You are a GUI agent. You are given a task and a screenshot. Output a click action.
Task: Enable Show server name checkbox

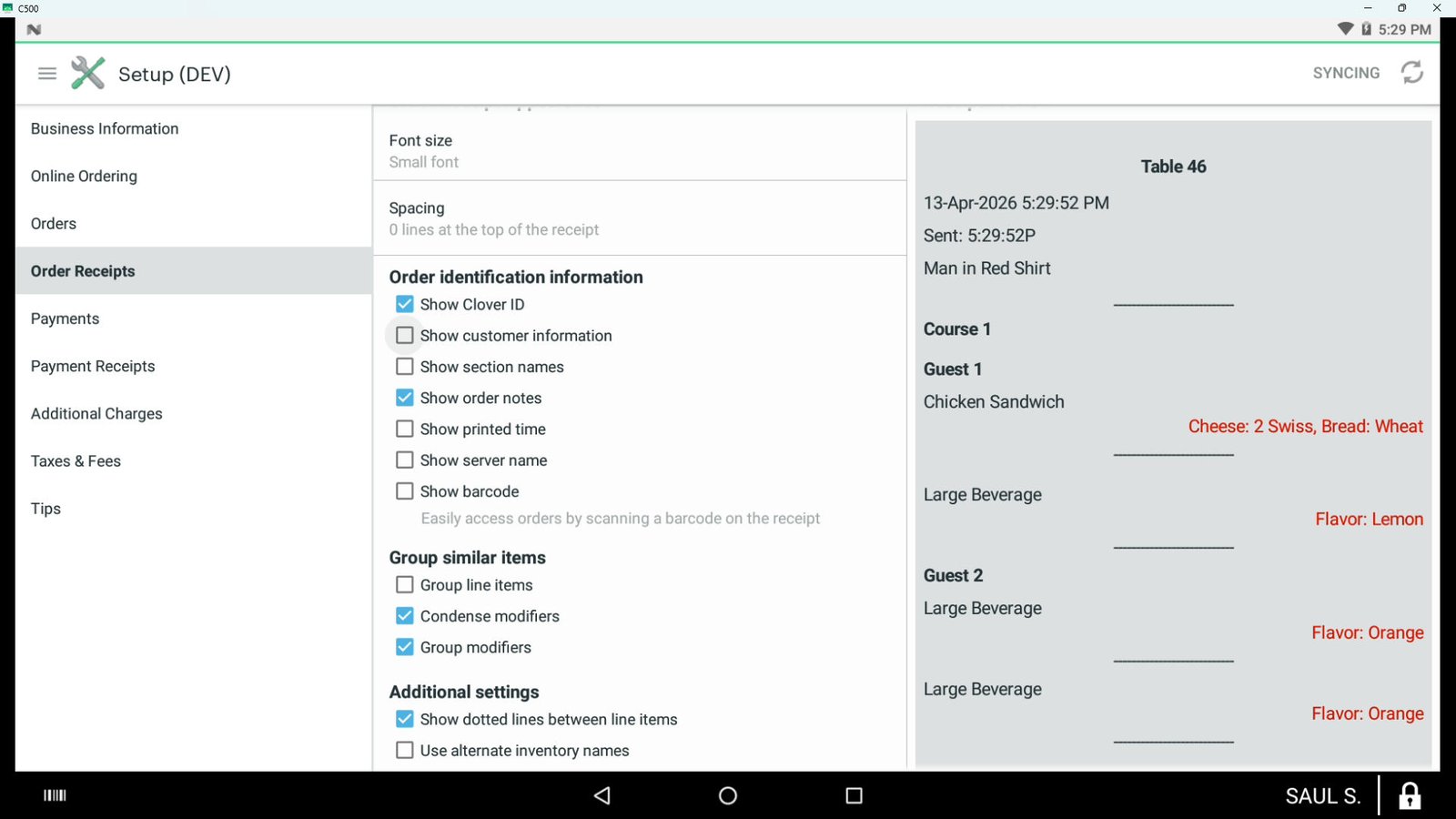tap(405, 460)
